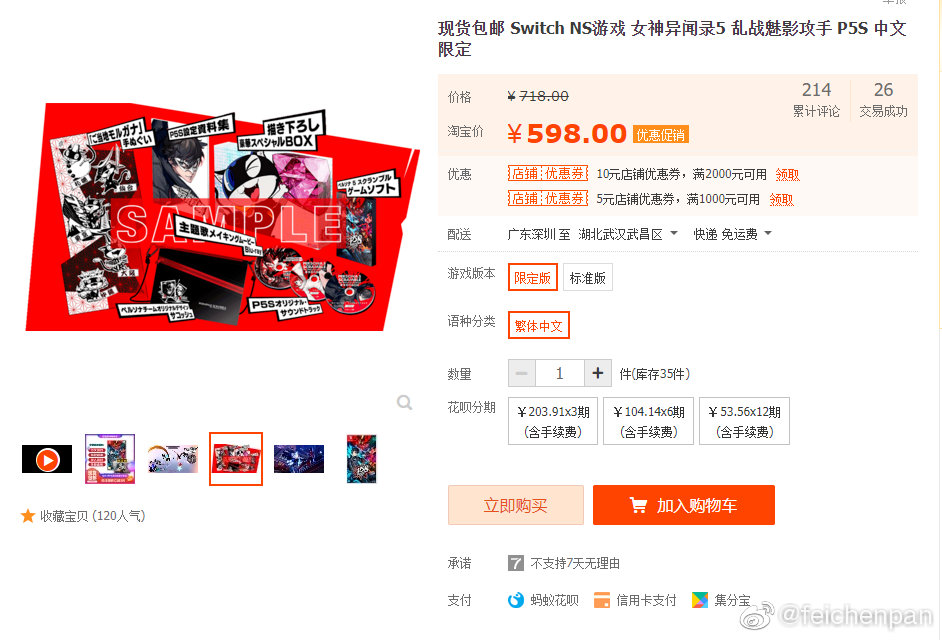Screen dimensions: 942x640
Task: Expand the 湖北武汉武昌区 delivery destination dropdown
Action: point(628,234)
